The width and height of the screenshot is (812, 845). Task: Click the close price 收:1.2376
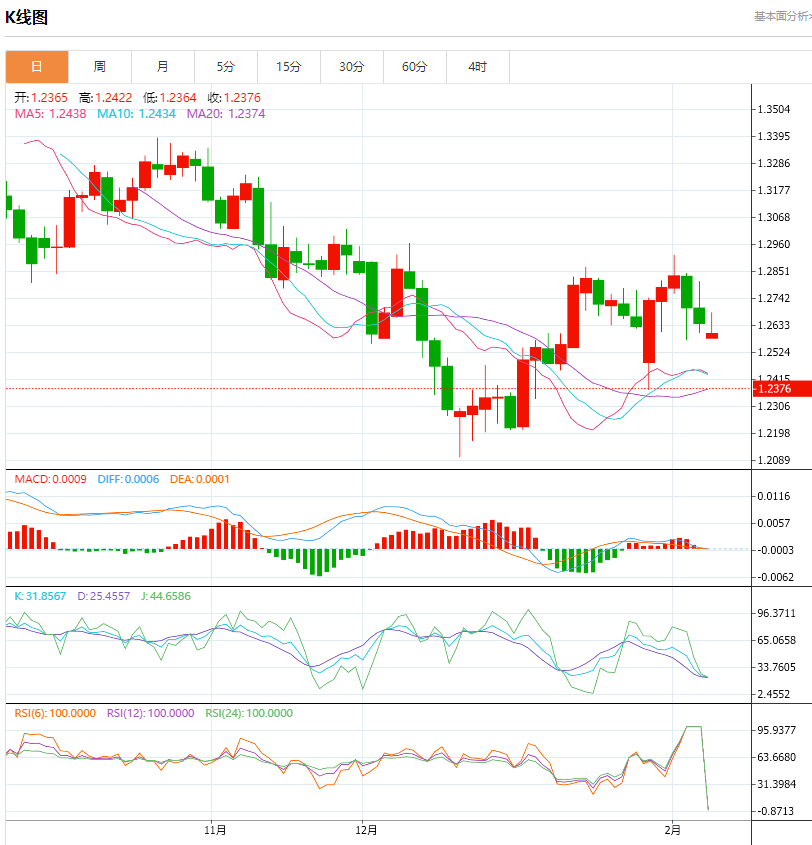(x=234, y=98)
